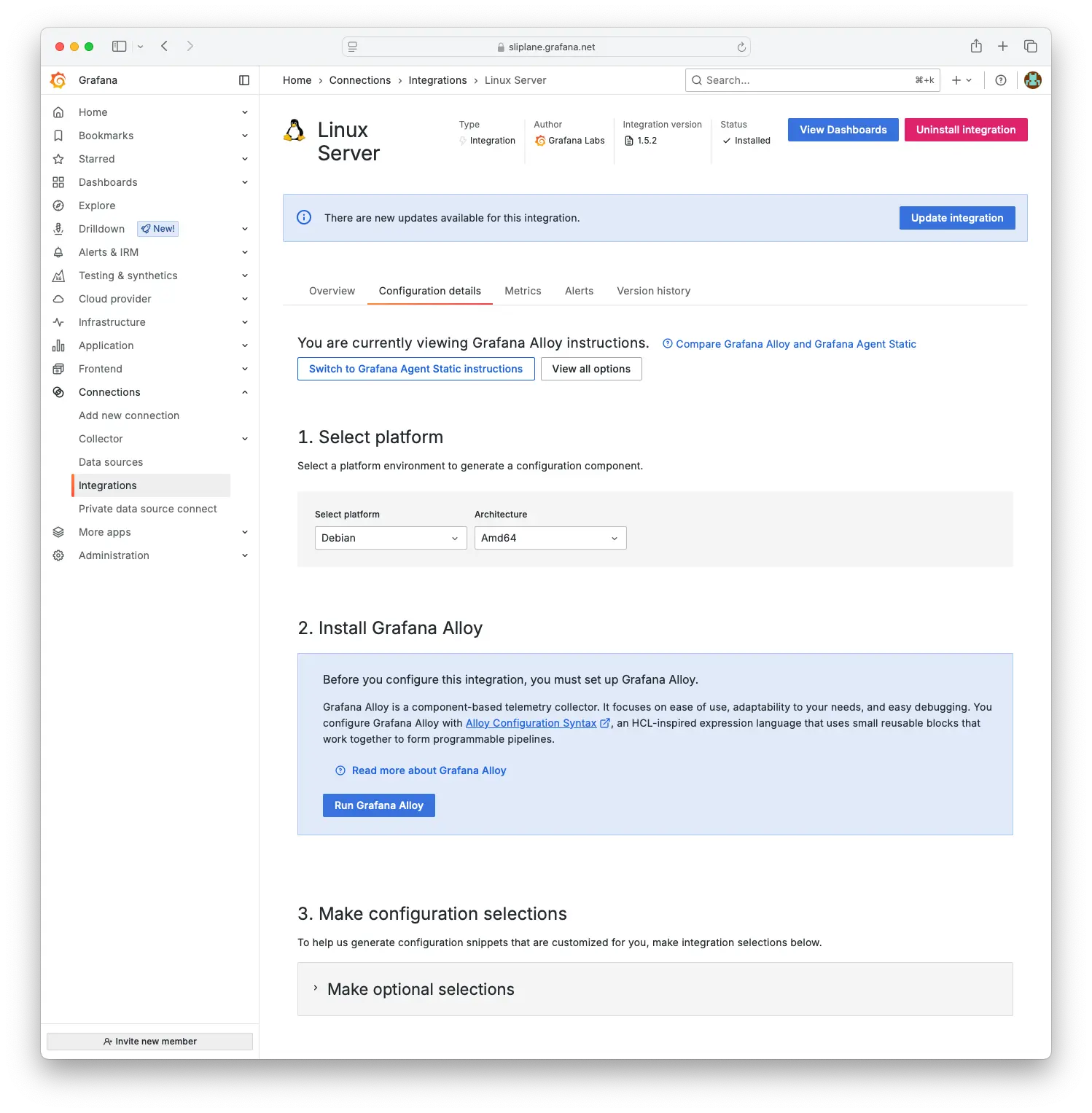Dock or undock the sidebar menu icon
The image size is (1092, 1113).
(244, 80)
